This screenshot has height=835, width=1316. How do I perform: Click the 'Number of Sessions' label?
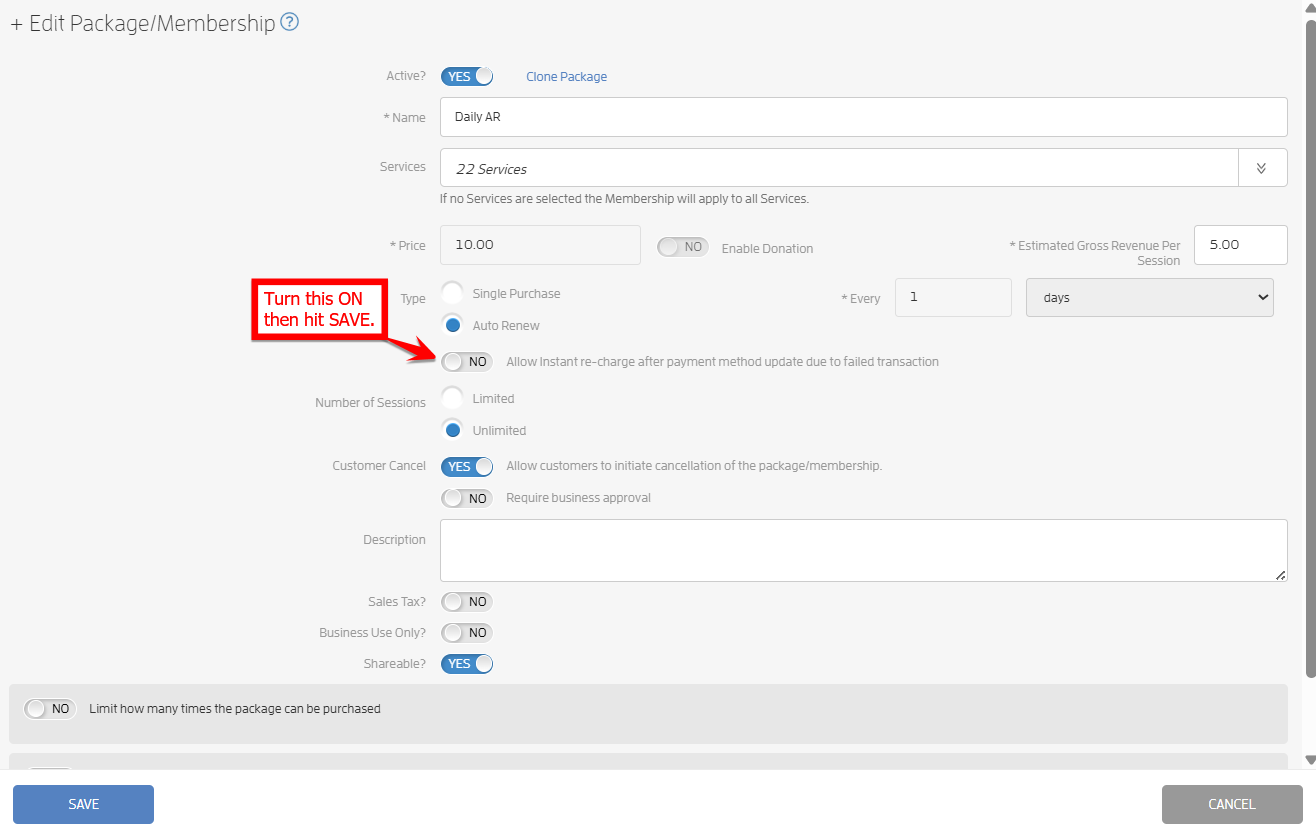(x=370, y=403)
